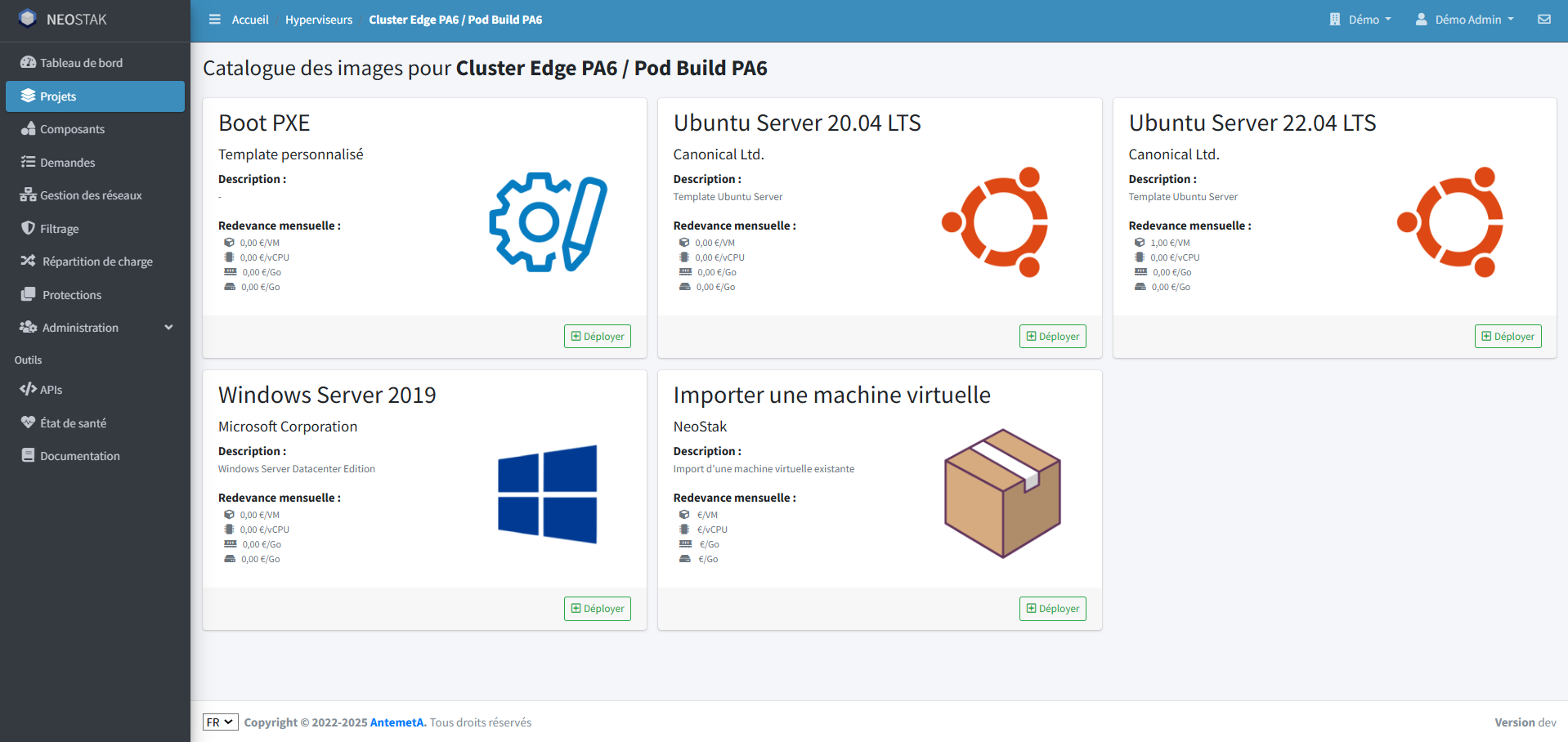
Task: Click the cardboard box import icon
Action: tap(1002, 494)
